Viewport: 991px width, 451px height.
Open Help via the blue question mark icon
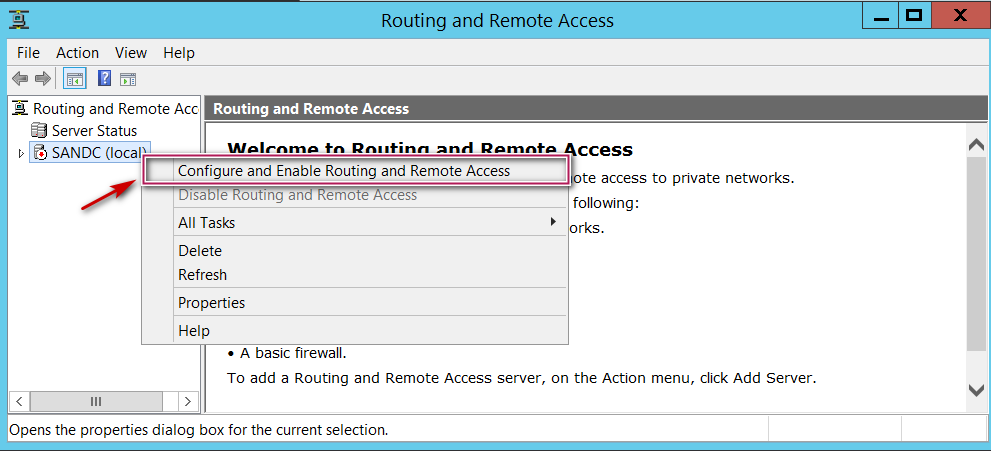pyautogui.click(x=104, y=79)
